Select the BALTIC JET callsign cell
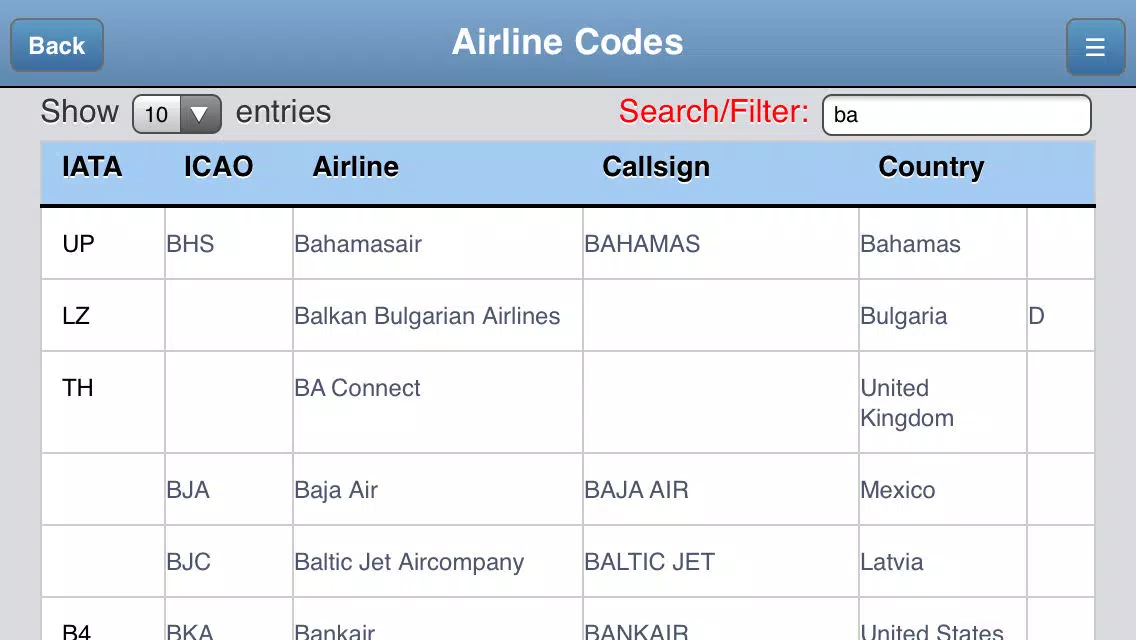The height and width of the screenshot is (640, 1136). coord(720,562)
